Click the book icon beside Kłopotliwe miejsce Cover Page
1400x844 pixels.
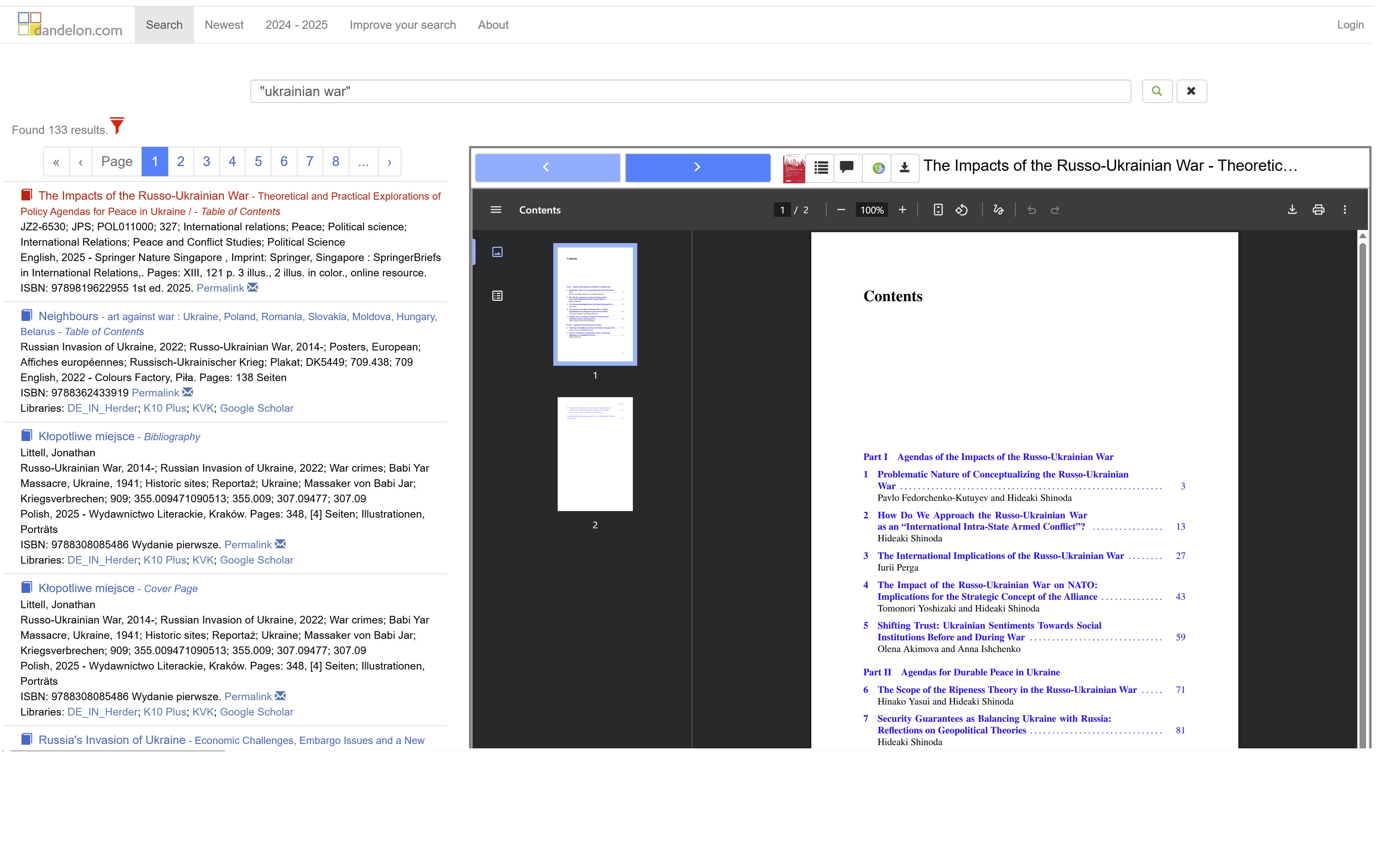(26, 587)
